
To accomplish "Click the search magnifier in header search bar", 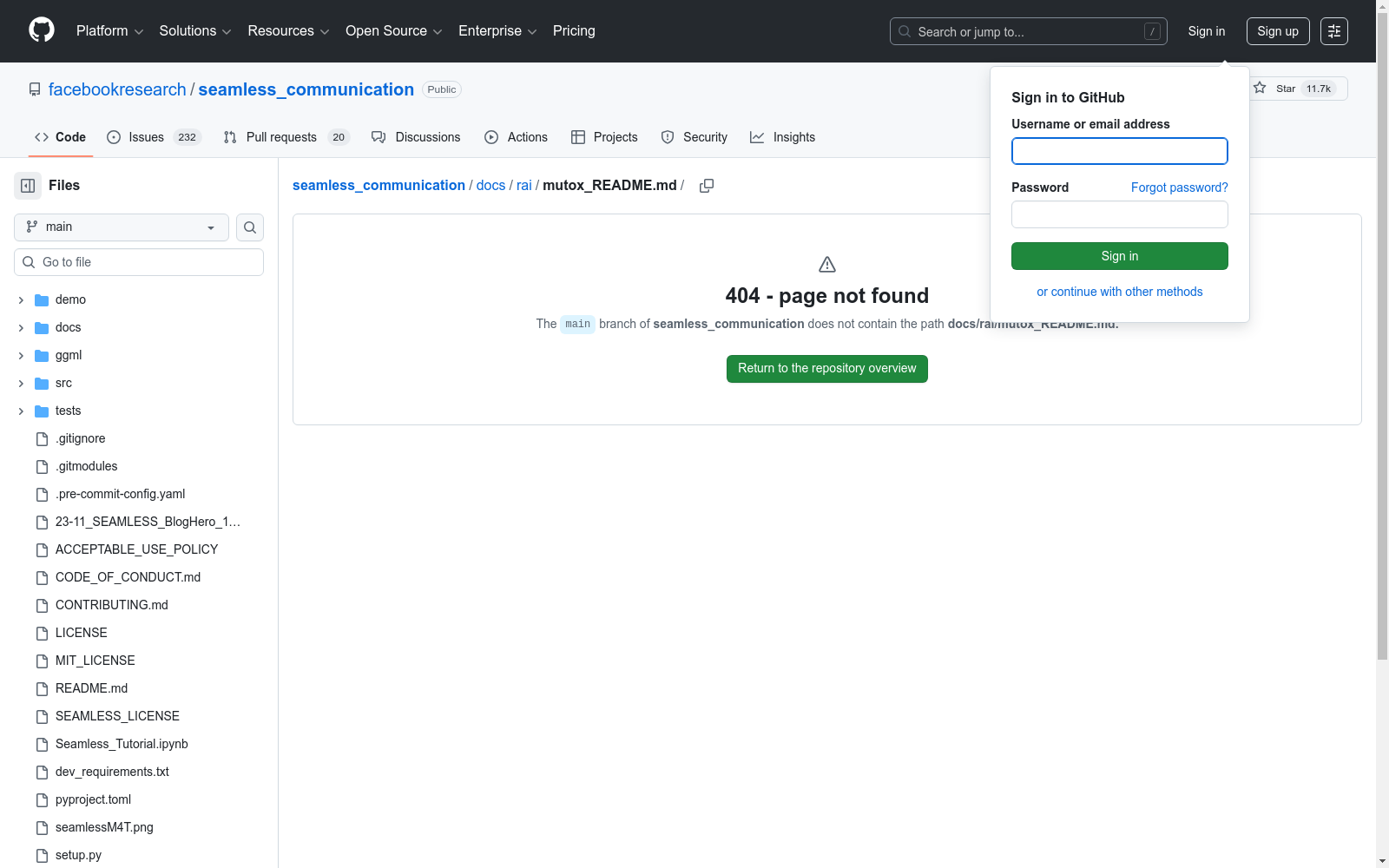I will [905, 31].
